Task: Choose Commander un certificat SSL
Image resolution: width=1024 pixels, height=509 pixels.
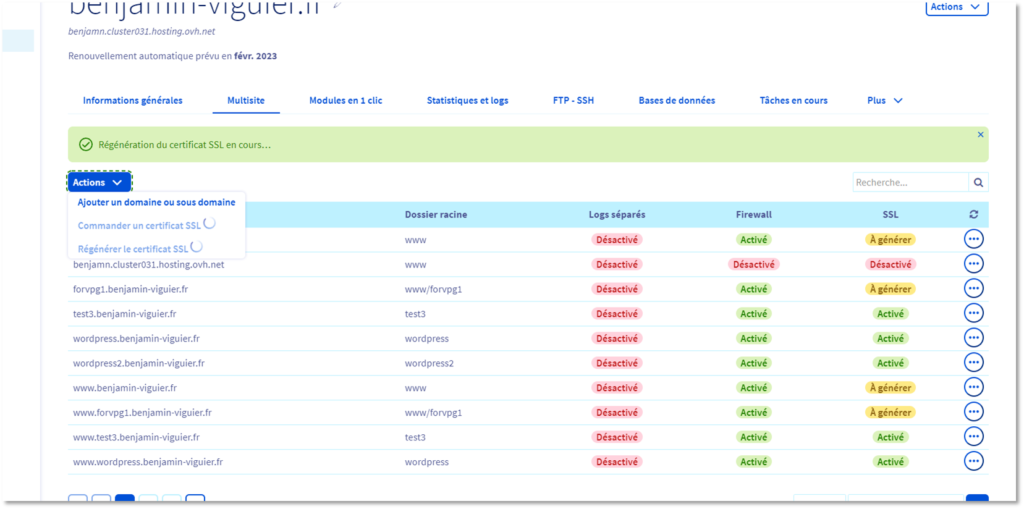Action: click(139, 225)
